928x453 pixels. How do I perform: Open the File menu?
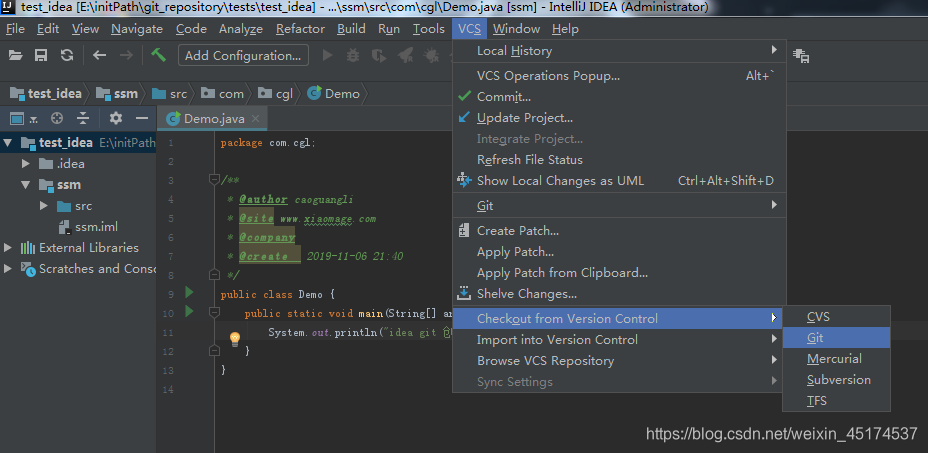(15, 28)
